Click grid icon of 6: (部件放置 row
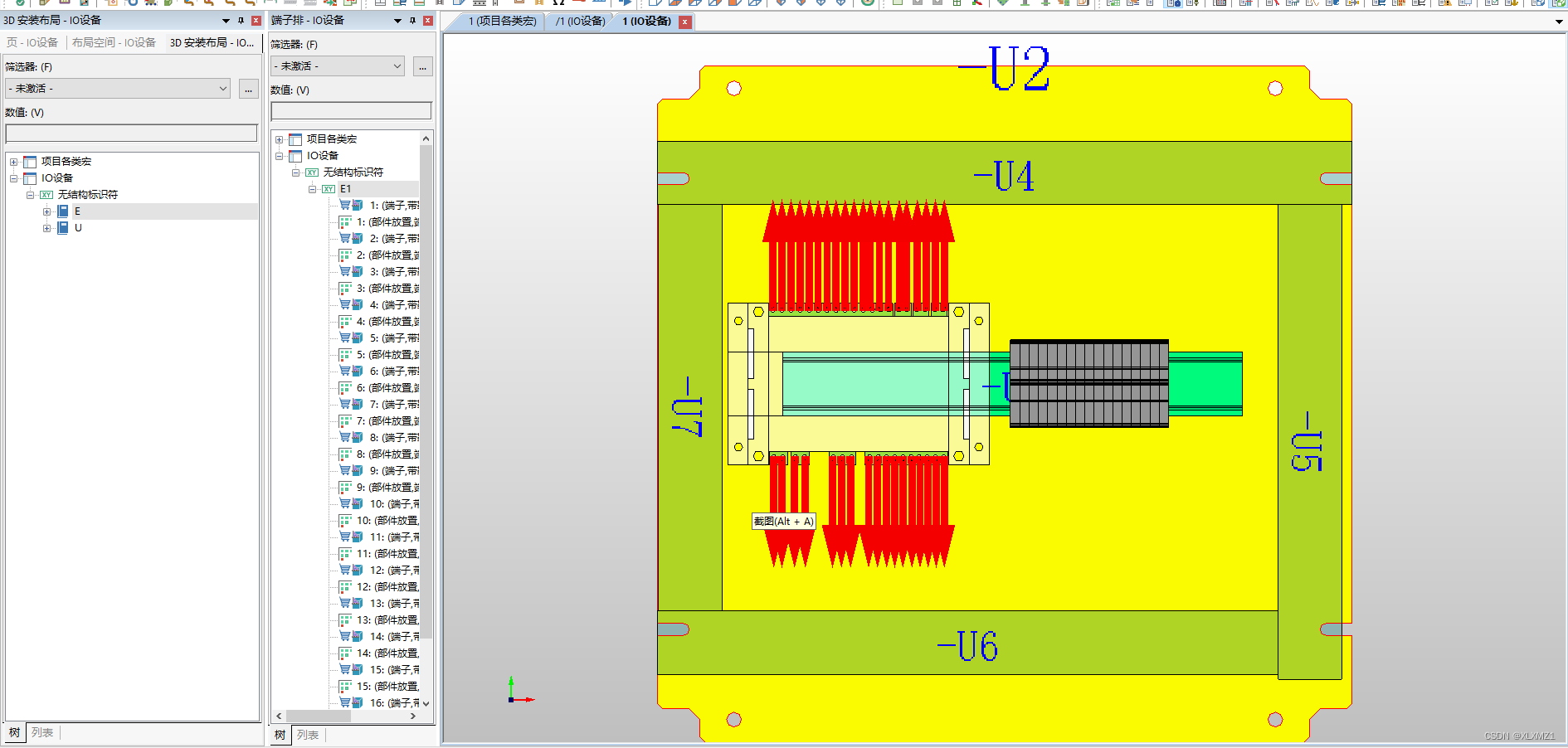The image size is (1568, 748). pyautogui.click(x=345, y=388)
